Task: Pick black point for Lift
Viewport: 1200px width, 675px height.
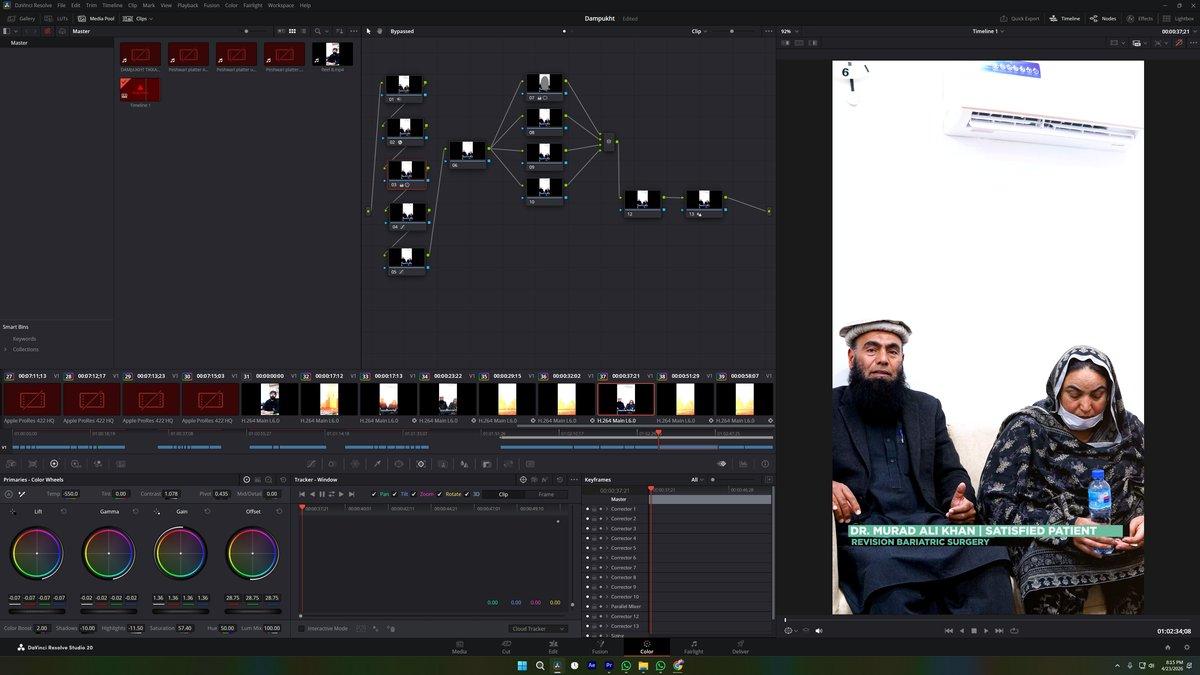Action: click(x=12, y=511)
